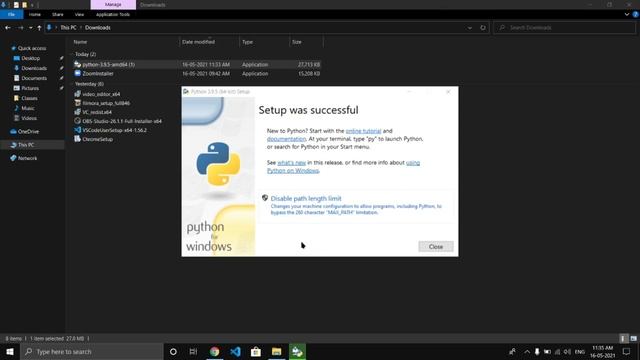Click Disable path length limit option
This screenshot has width=640, height=360.
(x=306, y=198)
